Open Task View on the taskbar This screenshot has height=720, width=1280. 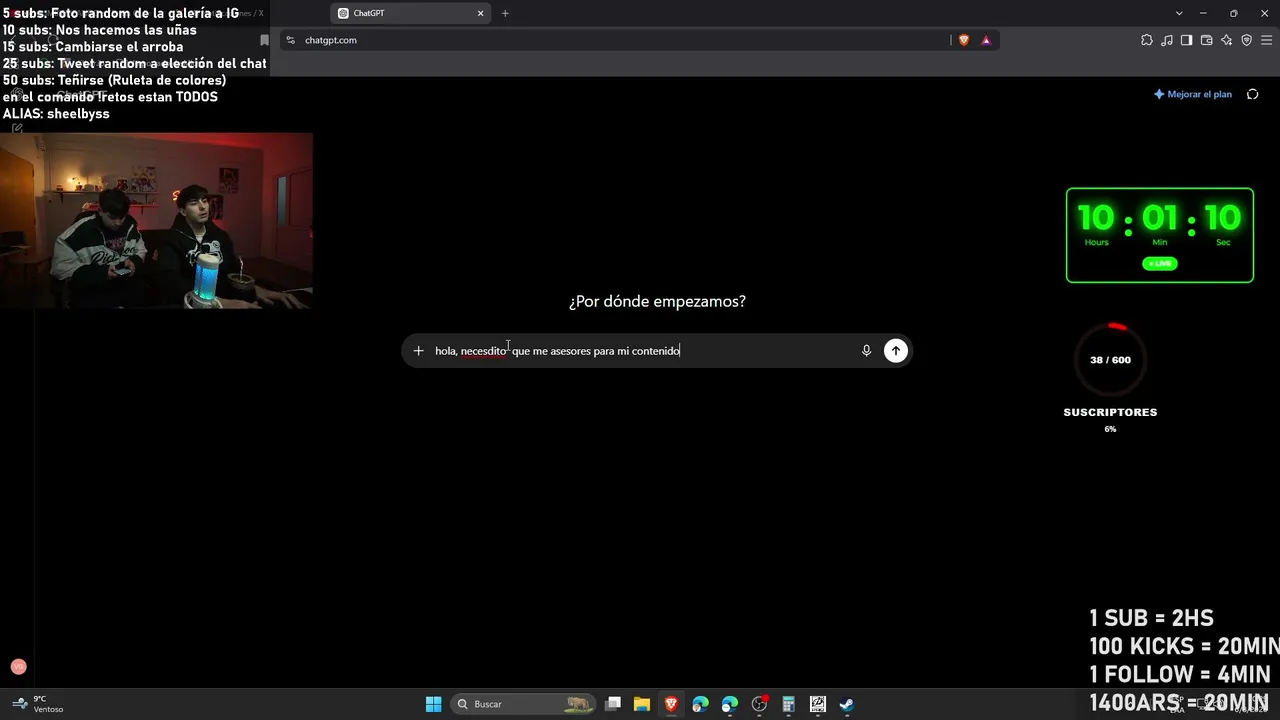pos(613,704)
